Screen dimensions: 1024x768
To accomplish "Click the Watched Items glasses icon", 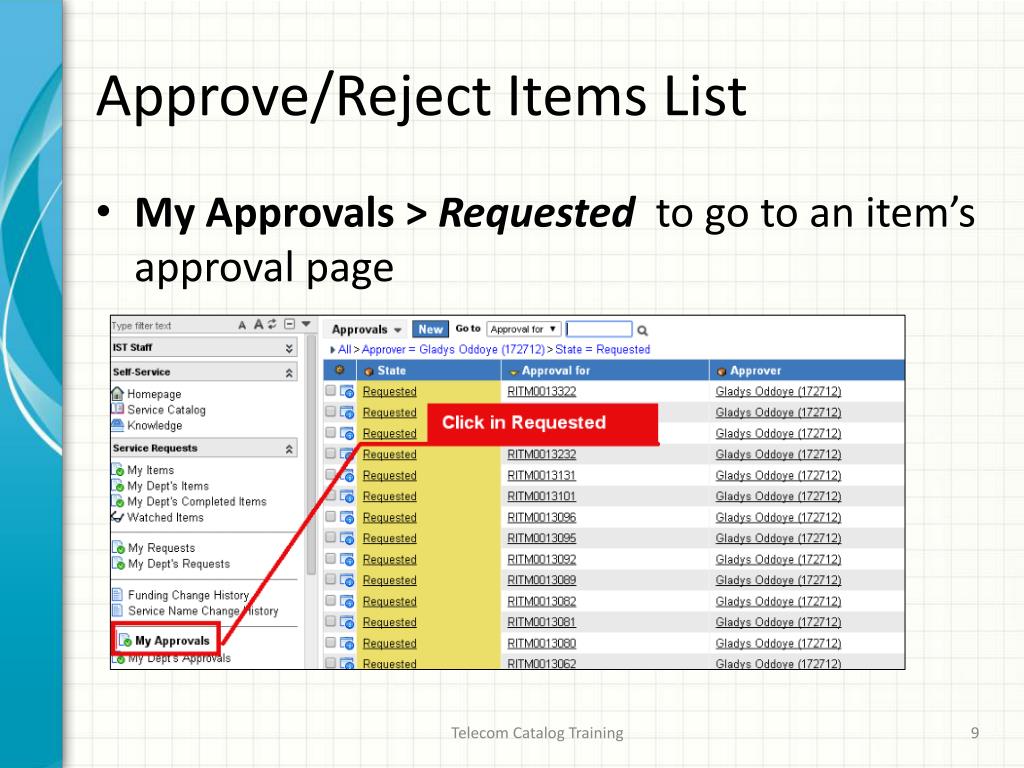I will [x=118, y=517].
